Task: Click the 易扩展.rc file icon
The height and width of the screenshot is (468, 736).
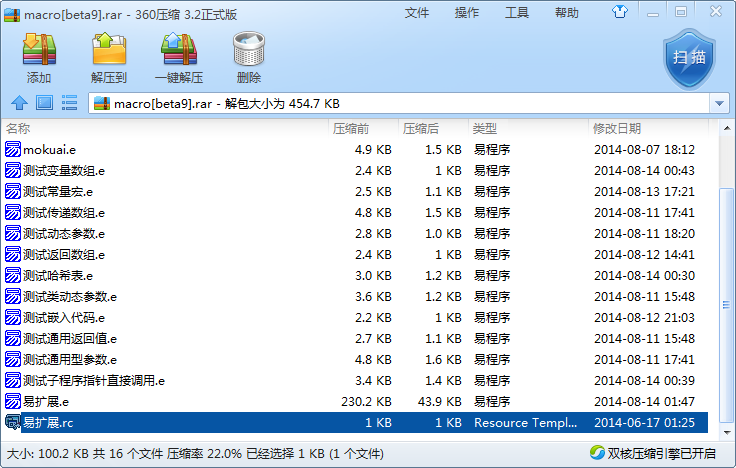Action: 13,422
